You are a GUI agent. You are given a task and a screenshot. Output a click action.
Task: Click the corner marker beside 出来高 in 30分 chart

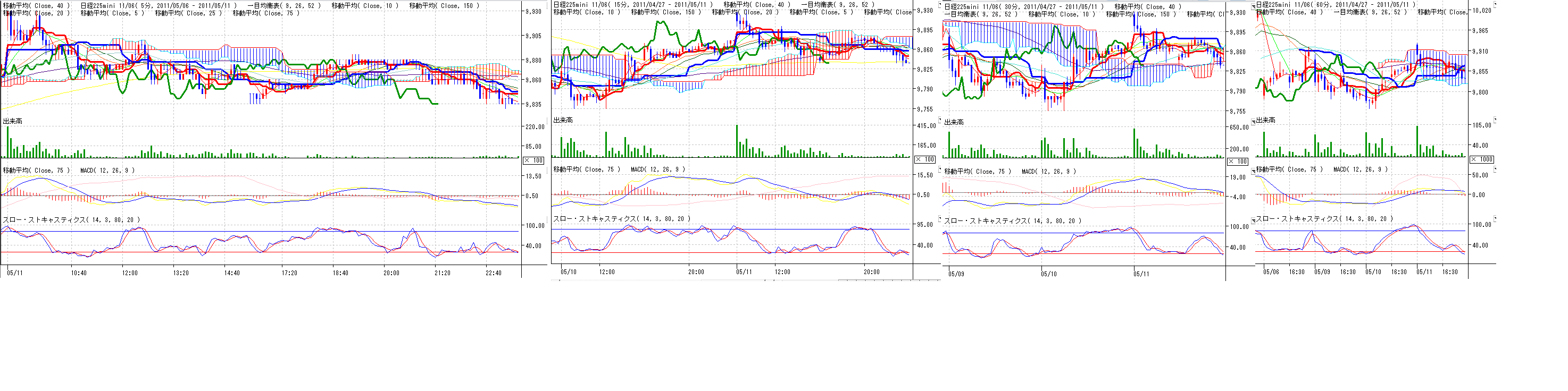click(x=940, y=120)
